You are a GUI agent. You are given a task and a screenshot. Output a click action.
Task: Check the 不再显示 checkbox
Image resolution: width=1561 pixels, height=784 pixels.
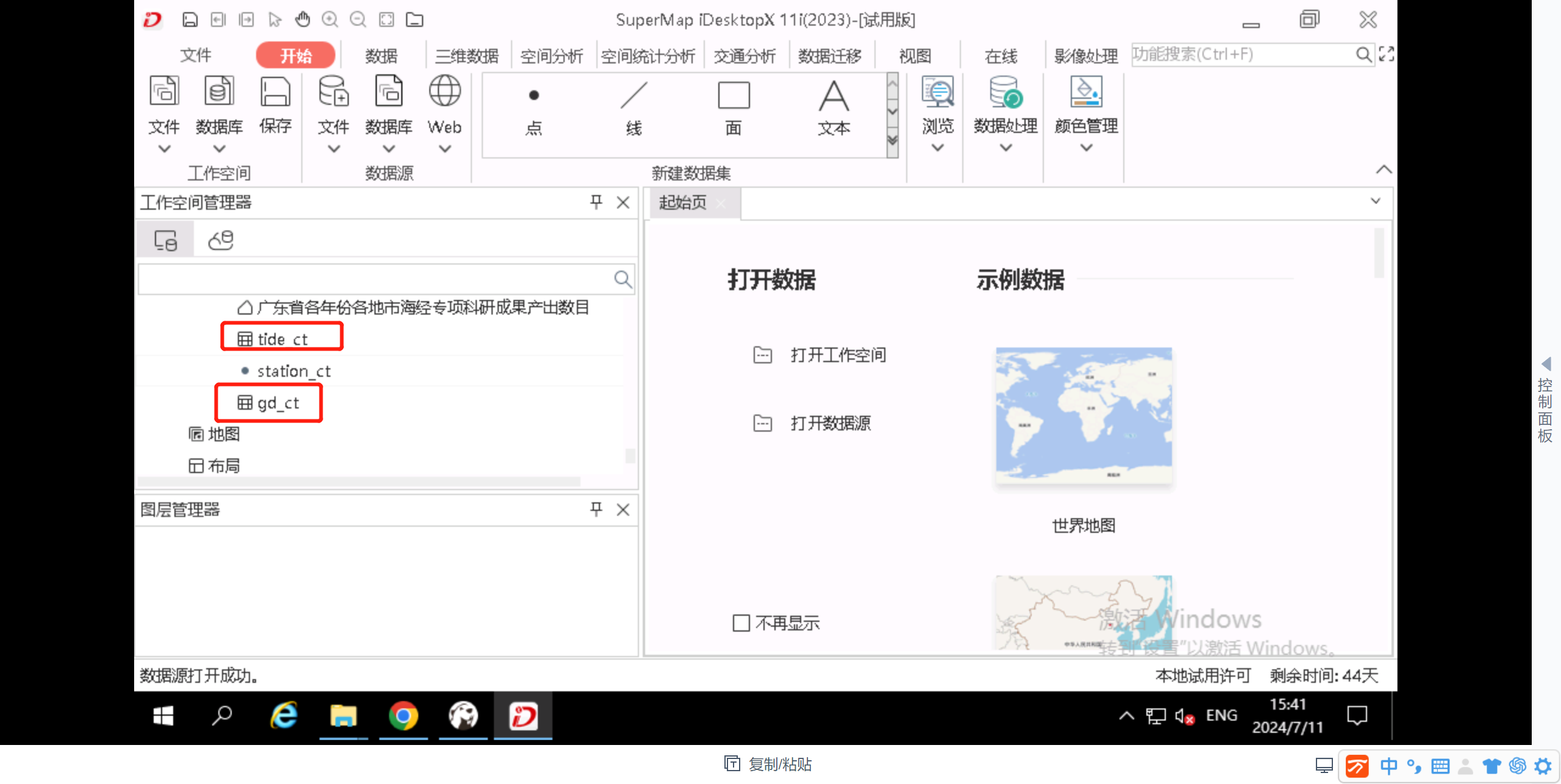coord(741,623)
